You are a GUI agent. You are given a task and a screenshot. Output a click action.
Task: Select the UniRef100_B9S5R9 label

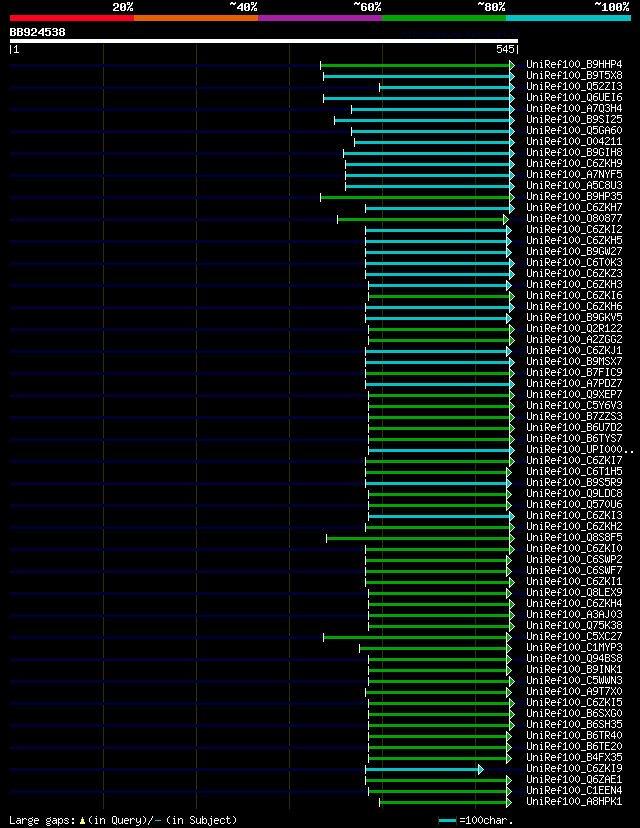[574, 483]
